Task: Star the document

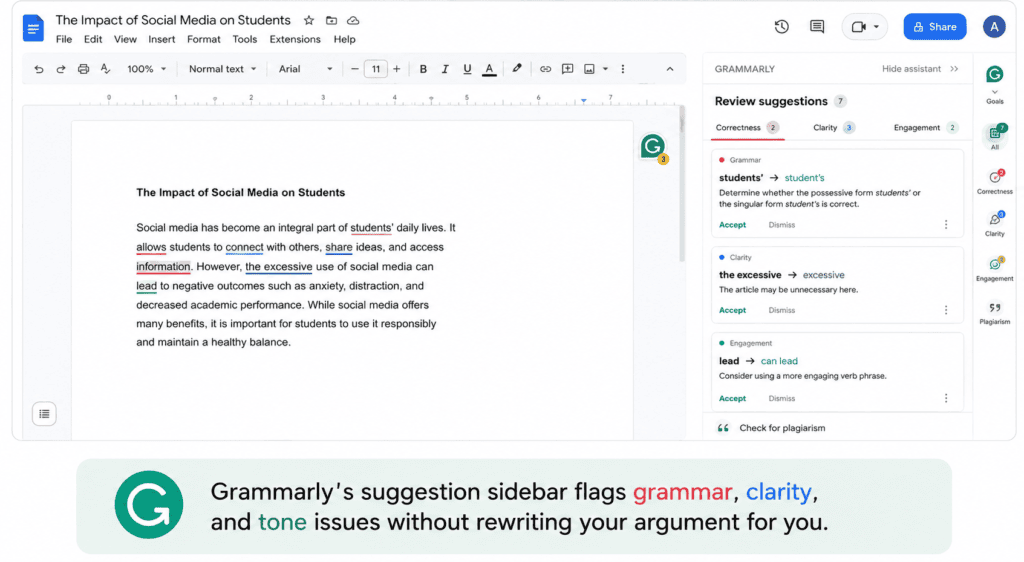Action: [309, 20]
